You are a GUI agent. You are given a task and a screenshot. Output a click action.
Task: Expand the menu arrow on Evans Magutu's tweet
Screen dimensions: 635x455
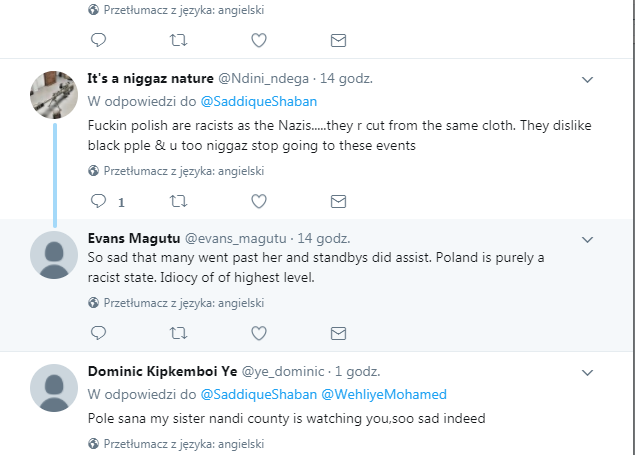587,239
